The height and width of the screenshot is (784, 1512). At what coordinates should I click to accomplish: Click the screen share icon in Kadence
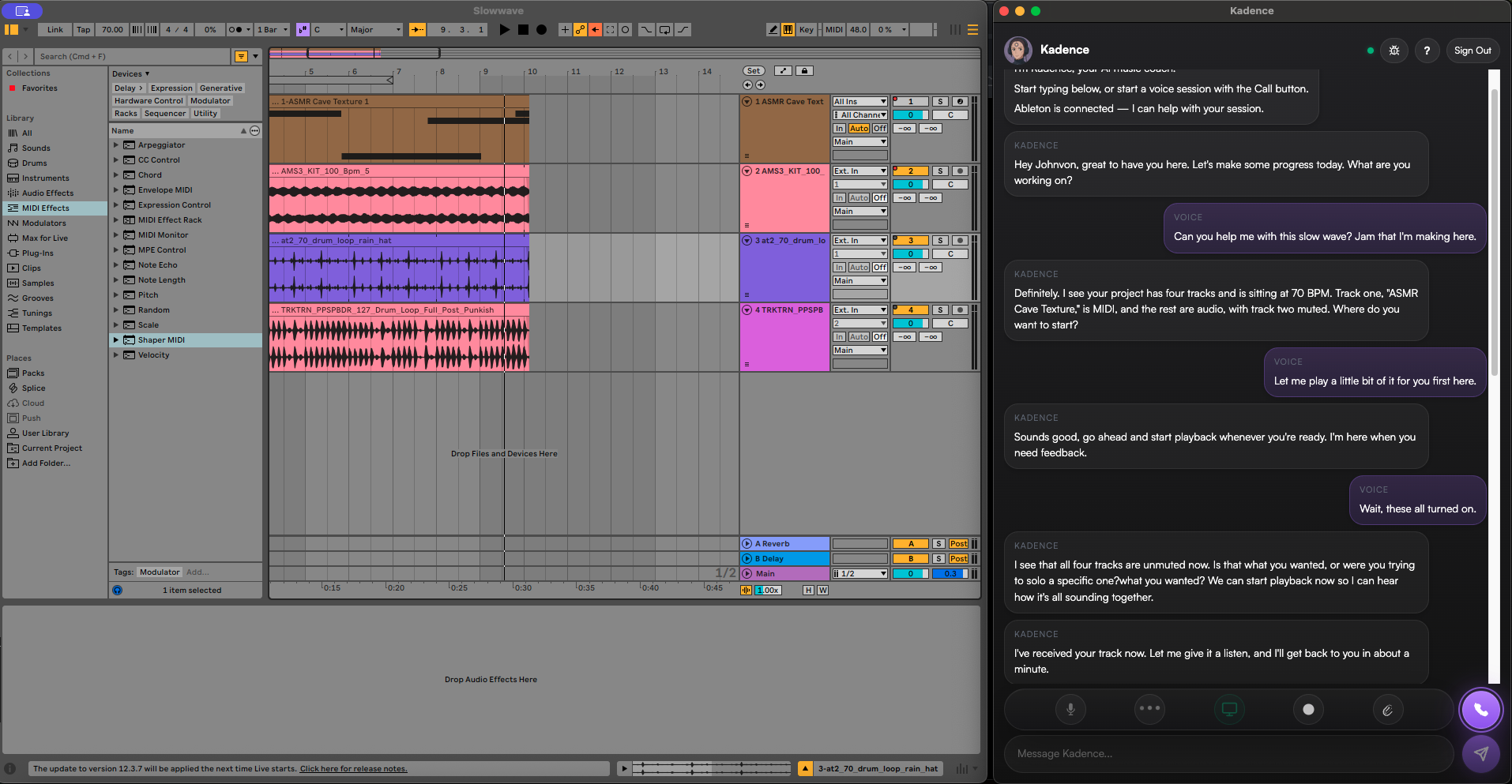click(1229, 709)
